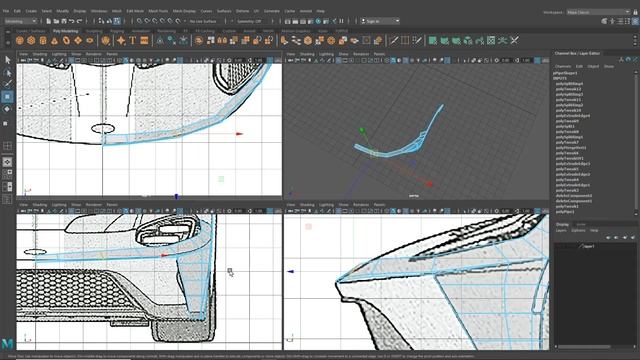Image resolution: width=640 pixels, height=360 pixels.
Task: Click the New Scene icon
Action: tap(49, 21)
